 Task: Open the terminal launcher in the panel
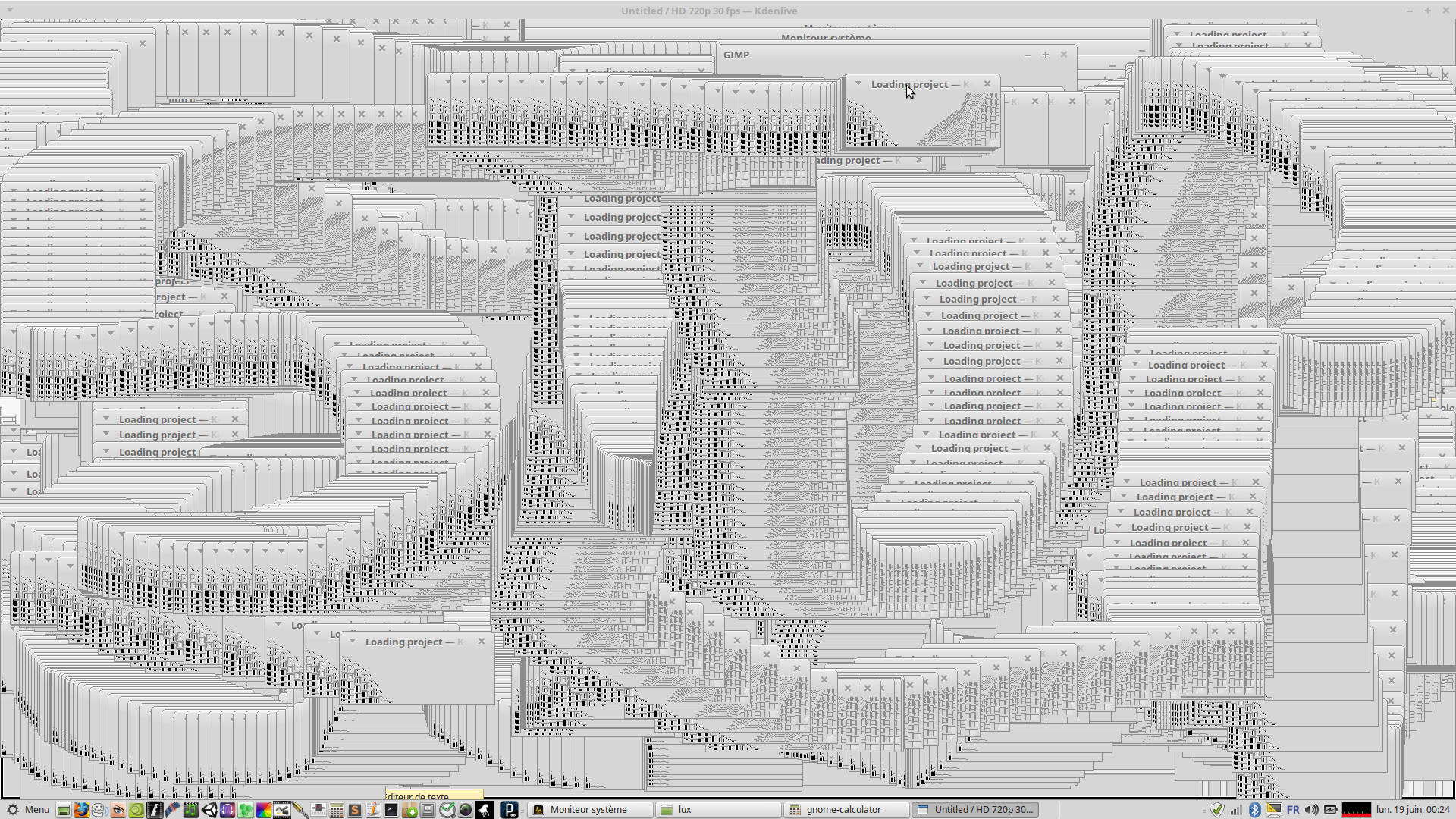click(x=391, y=810)
